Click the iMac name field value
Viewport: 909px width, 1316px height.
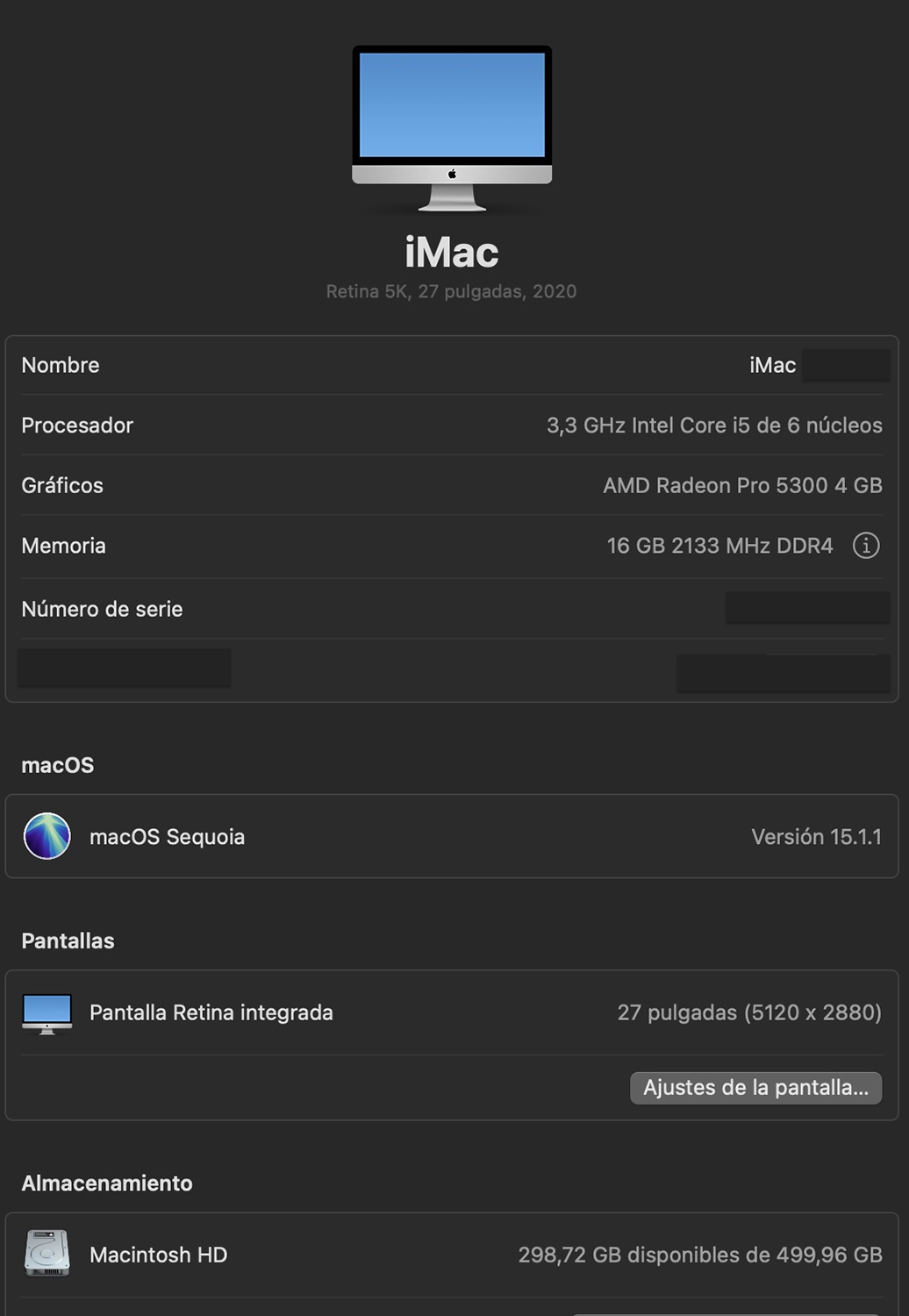(772, 365)
